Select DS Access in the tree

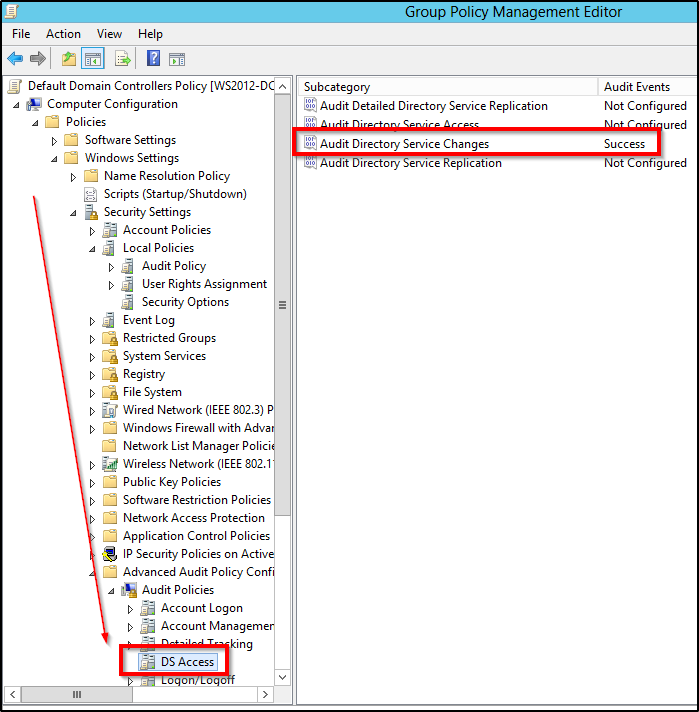click(x=187, y=661)
